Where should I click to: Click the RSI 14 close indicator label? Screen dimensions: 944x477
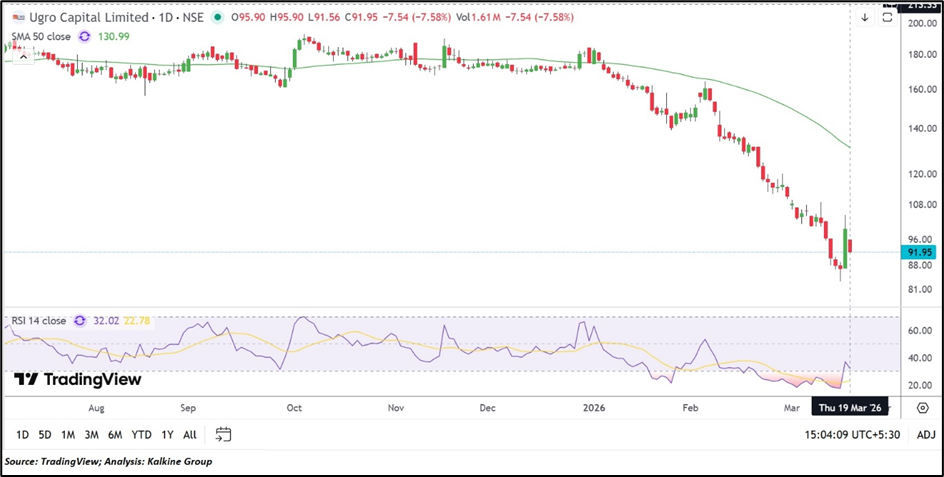click(39, 321)
